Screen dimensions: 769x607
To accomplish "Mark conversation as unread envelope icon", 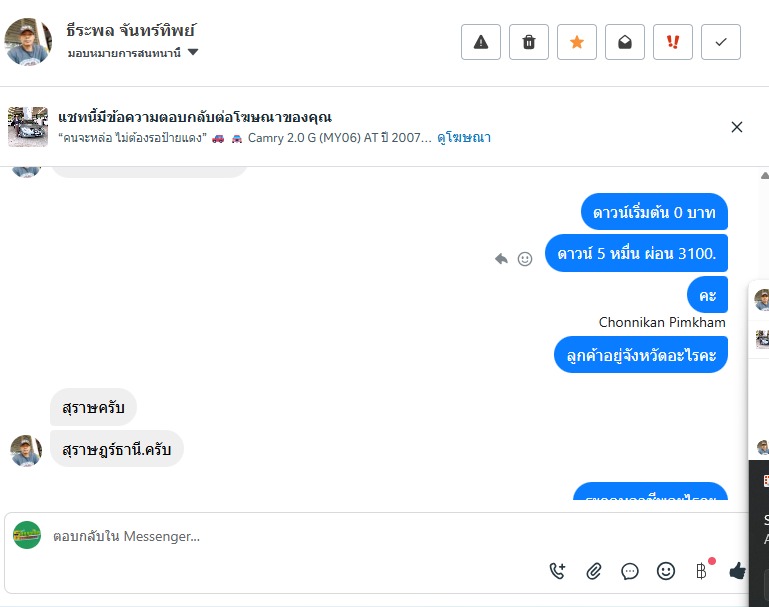I will pyautogui.click(x=625, y=42).
